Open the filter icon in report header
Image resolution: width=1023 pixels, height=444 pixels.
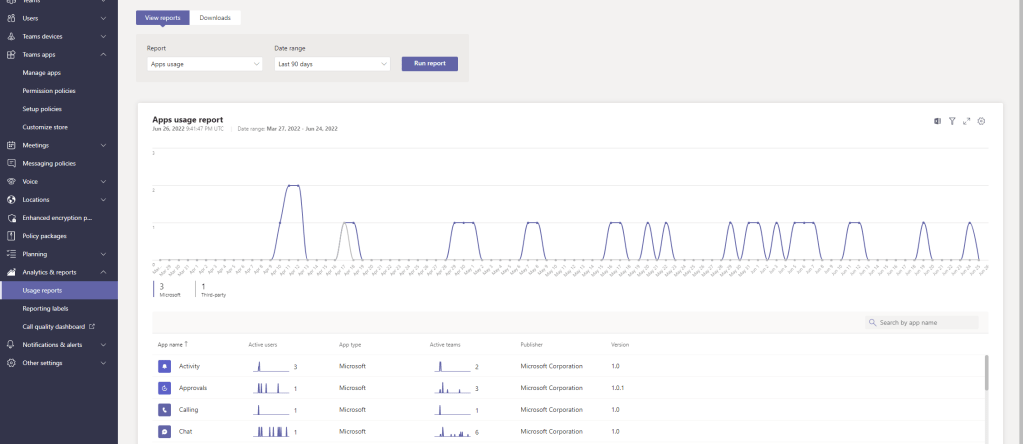[952, 121]
